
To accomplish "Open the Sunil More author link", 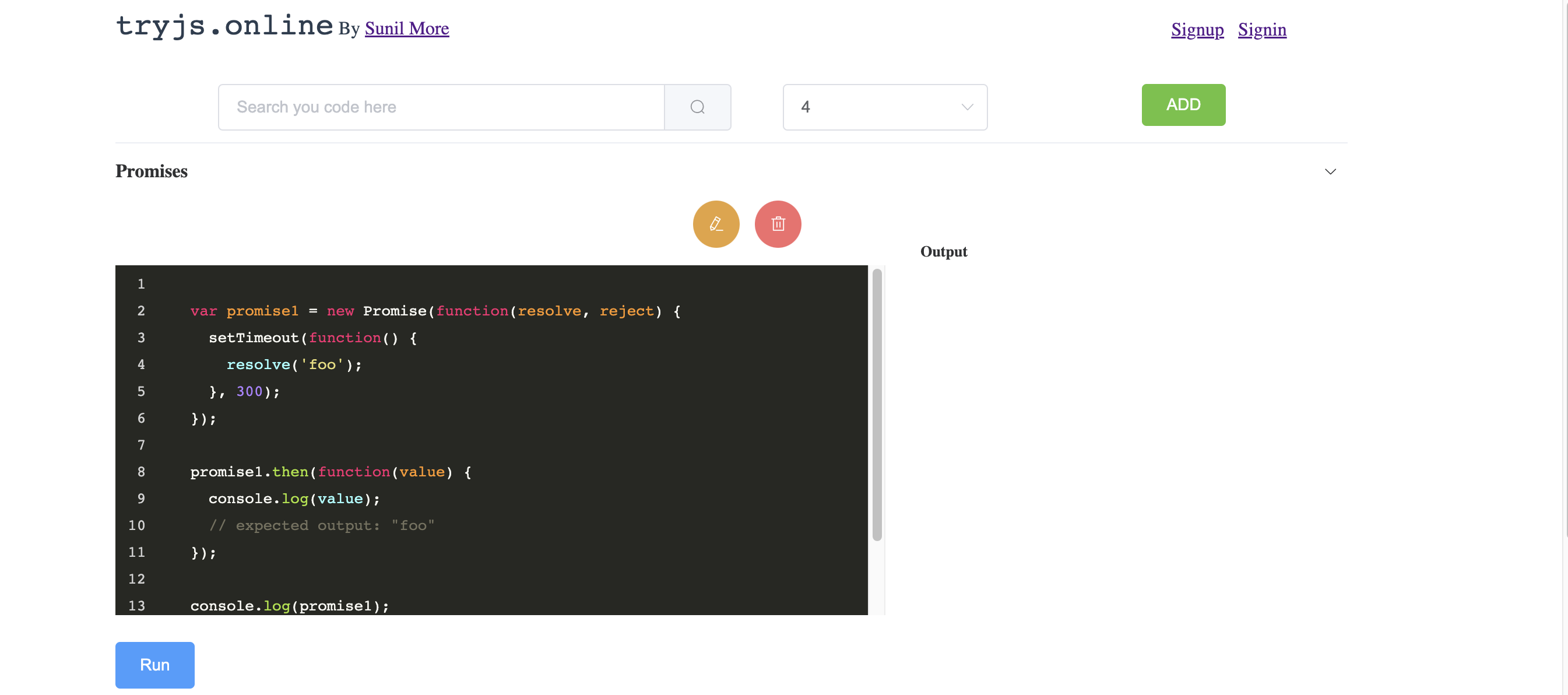I will (x=406, y=28).
